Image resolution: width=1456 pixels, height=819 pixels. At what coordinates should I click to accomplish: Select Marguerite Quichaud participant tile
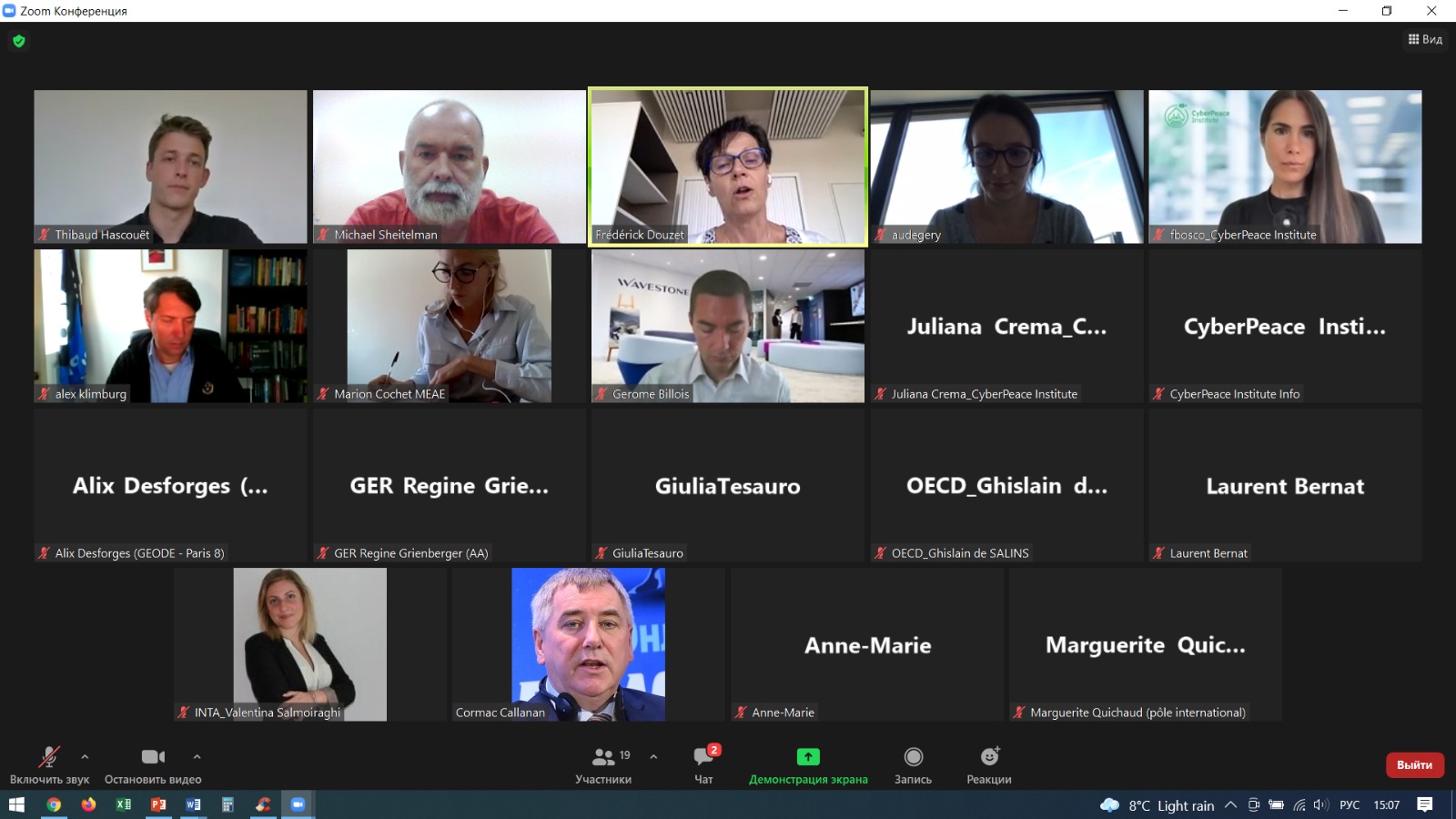(1146, 644)
